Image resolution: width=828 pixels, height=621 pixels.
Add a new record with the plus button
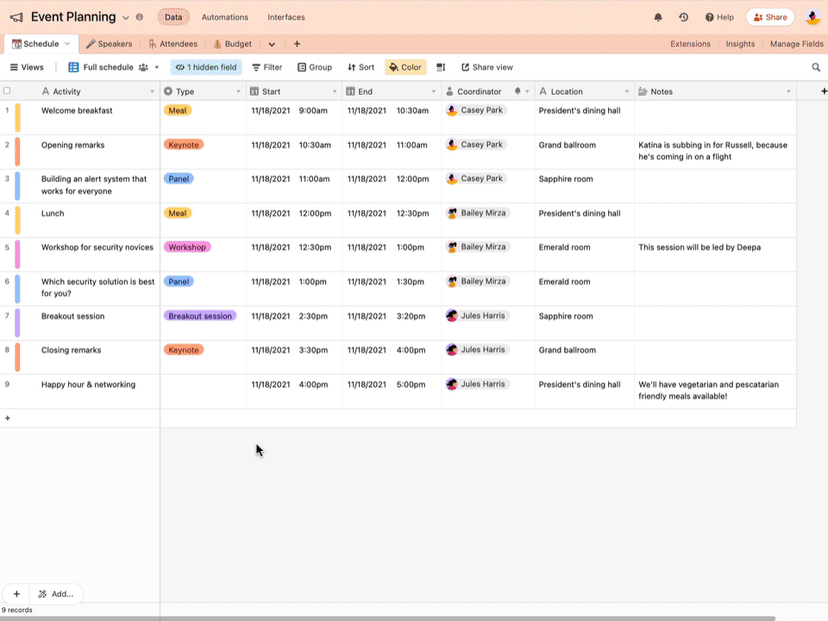(x=17, y=593)
